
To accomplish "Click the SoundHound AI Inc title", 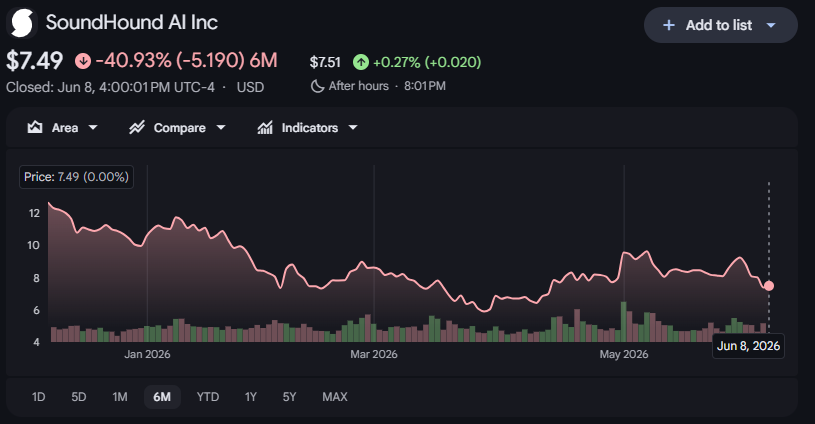I will tap(132, 22).
